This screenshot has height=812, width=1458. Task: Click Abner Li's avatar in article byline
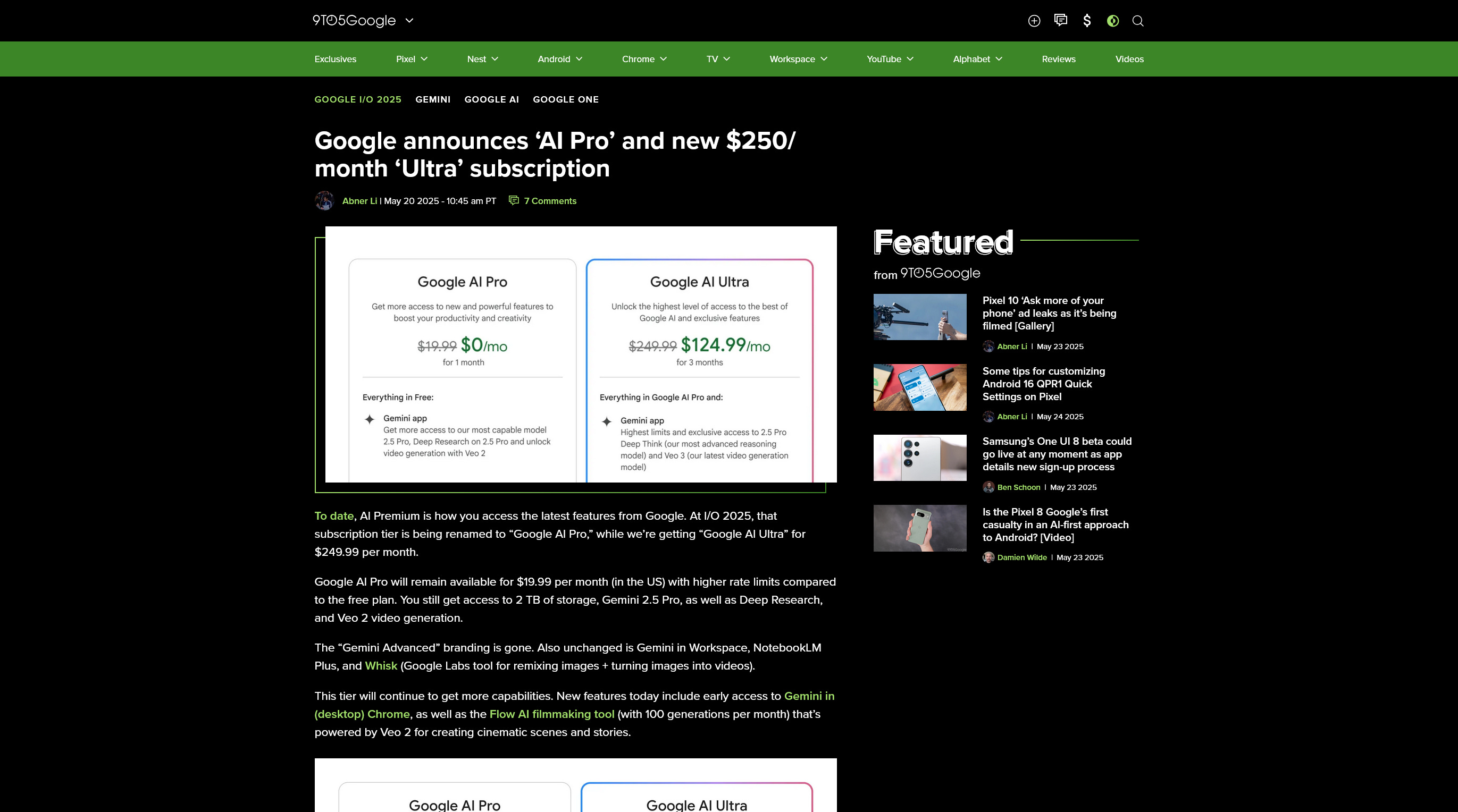tap(324, 201)
